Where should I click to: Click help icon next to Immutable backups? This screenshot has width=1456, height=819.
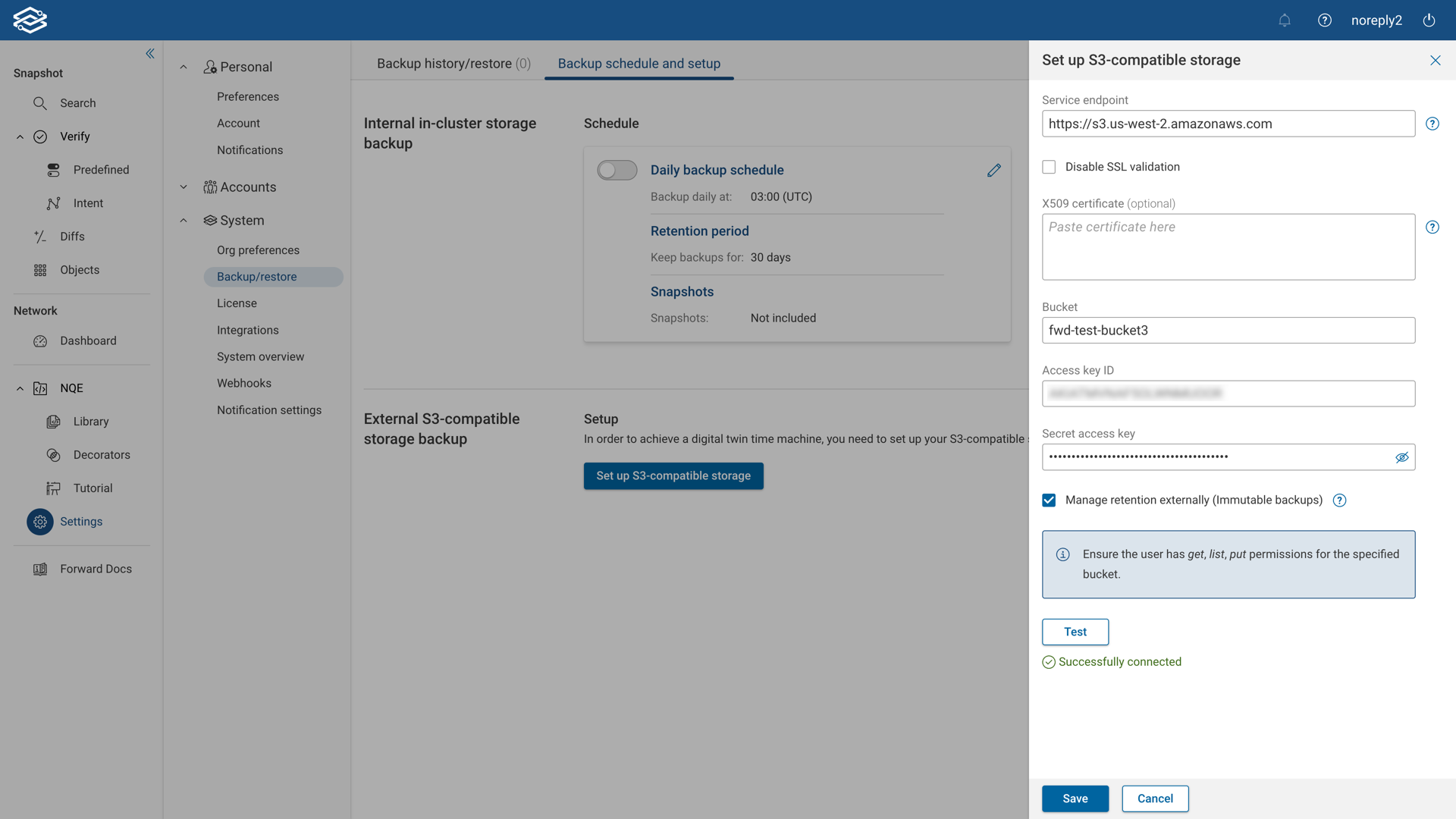1339,500
